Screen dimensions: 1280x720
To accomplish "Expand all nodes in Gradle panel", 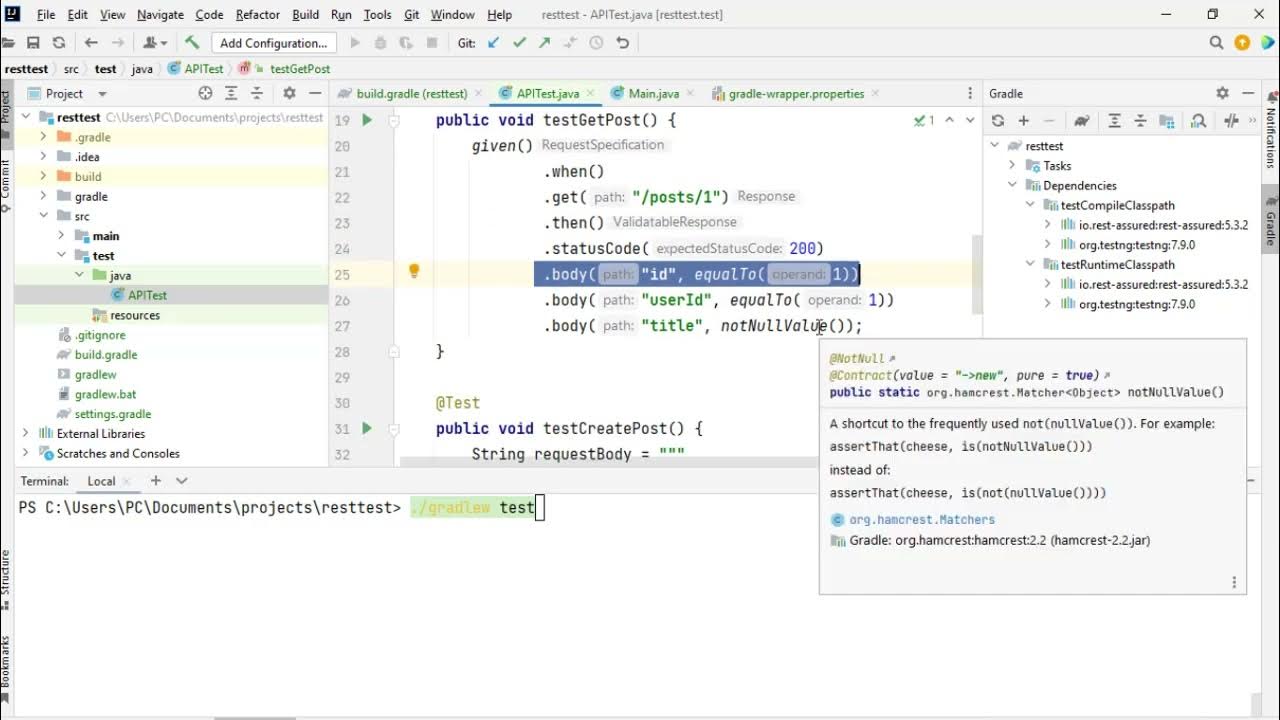I will point(1114,121).
